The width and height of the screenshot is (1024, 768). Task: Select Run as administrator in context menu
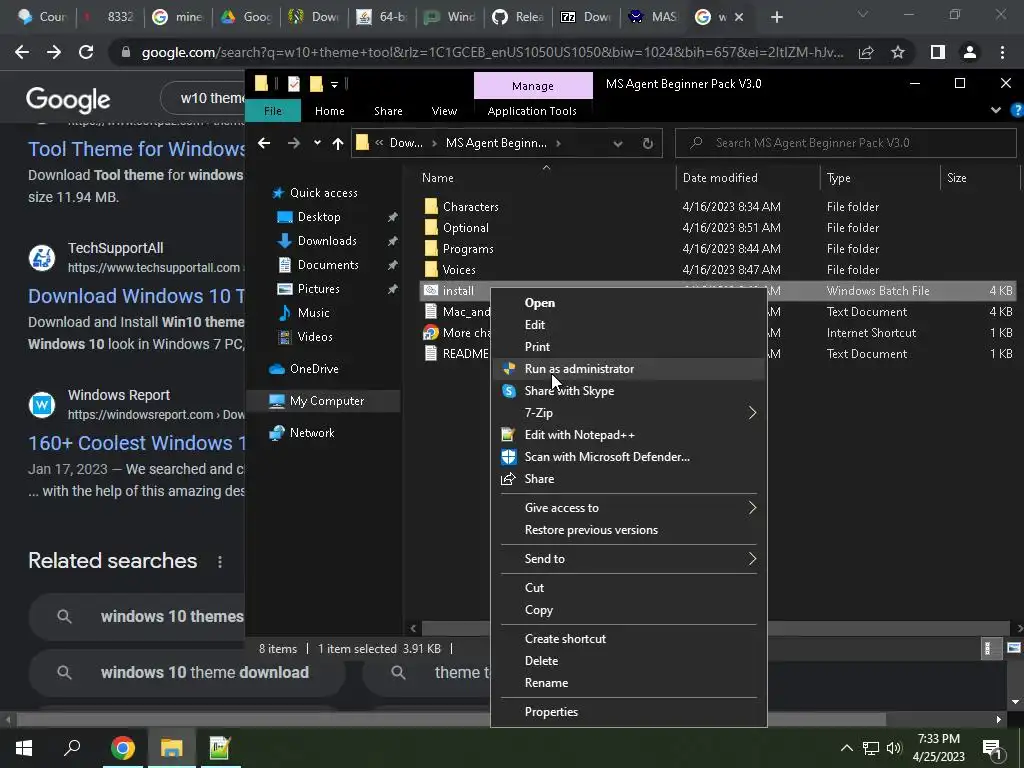[628, 369]
